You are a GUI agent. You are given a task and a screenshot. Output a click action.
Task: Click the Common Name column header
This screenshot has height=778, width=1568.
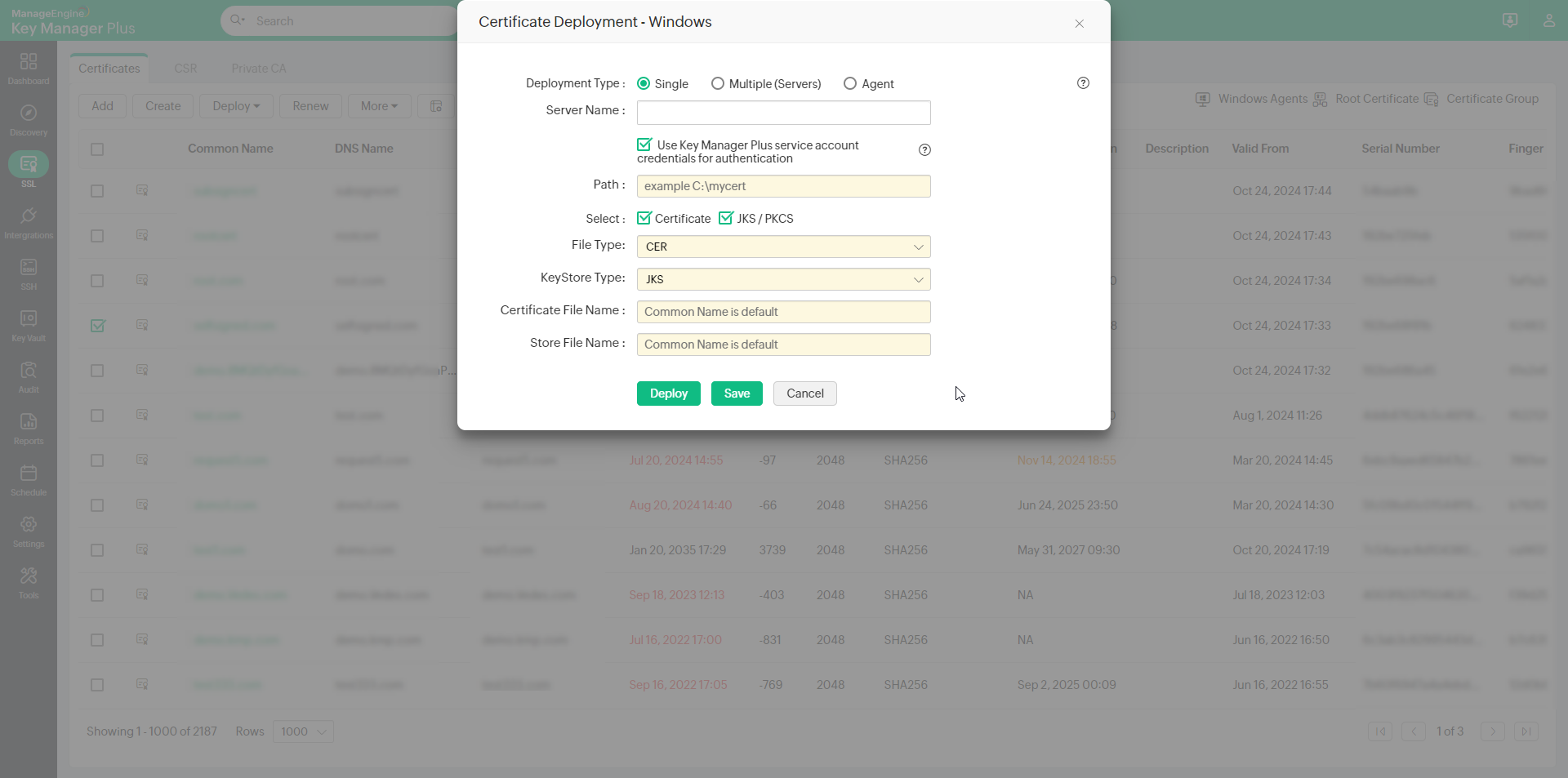(x=230, y=149)
